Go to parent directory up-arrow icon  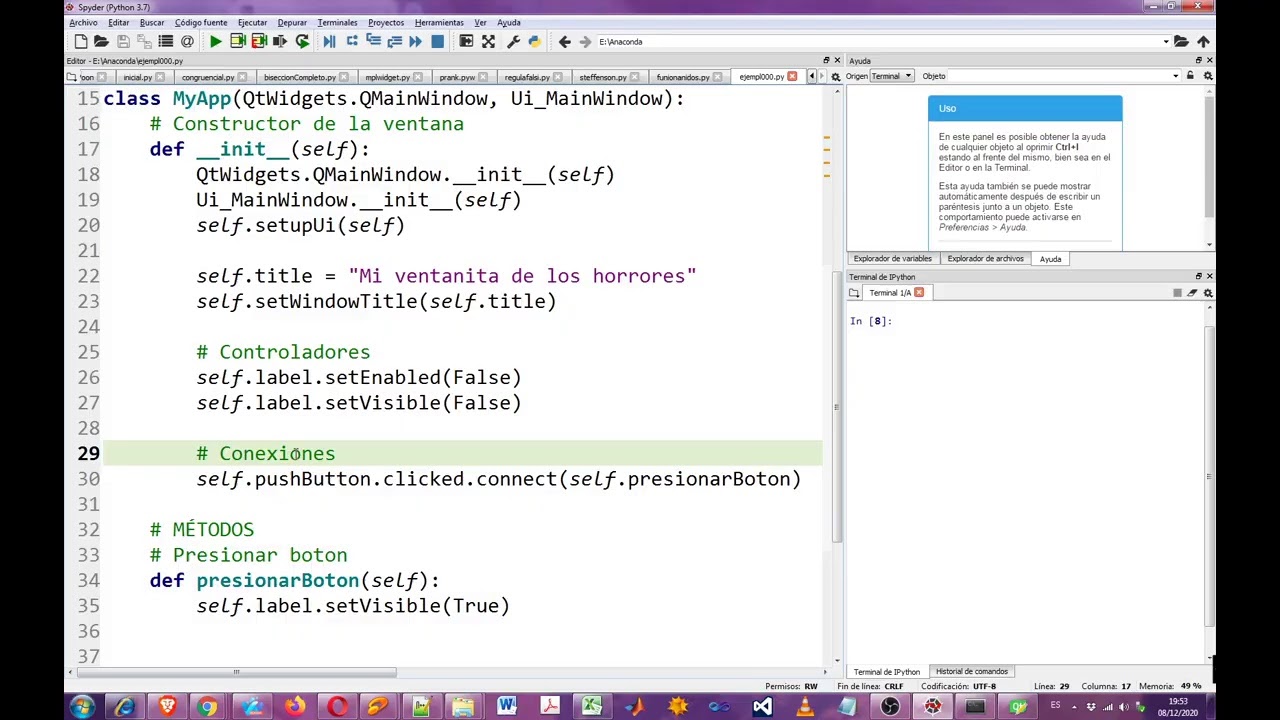click(x=1203, y=41)
